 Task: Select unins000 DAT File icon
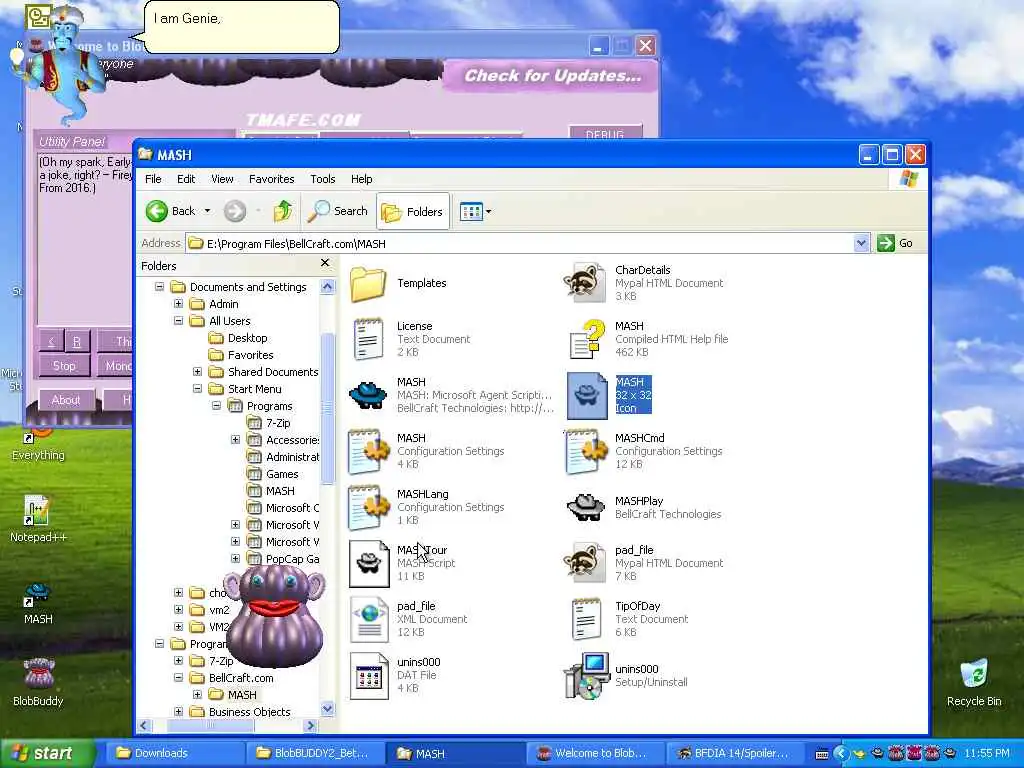(x=369, y=676)
